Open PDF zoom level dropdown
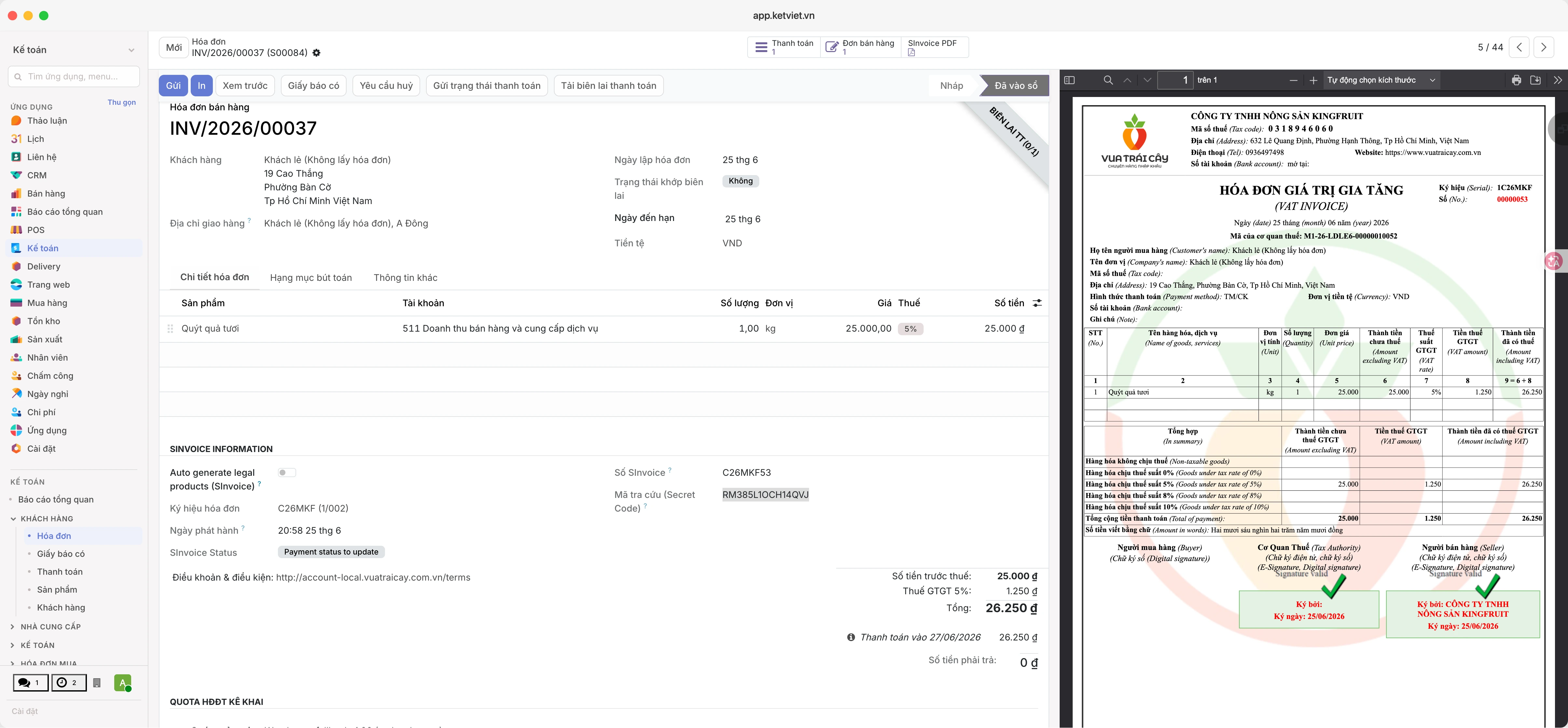The width and height of the screenshot is (1568, 728). (x=1381, y=80)
